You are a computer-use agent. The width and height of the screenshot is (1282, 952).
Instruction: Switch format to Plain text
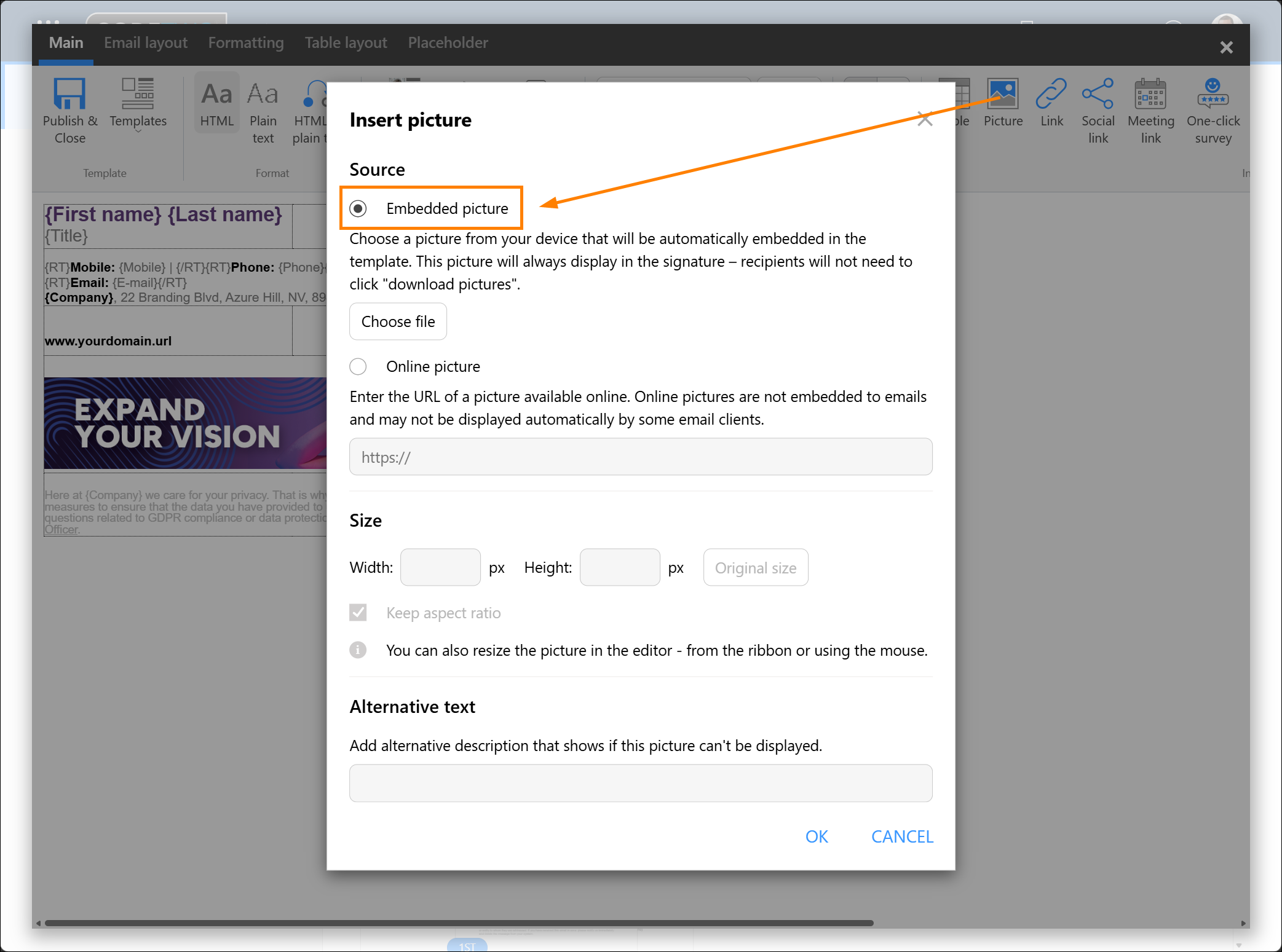click(x=263, y=112)
